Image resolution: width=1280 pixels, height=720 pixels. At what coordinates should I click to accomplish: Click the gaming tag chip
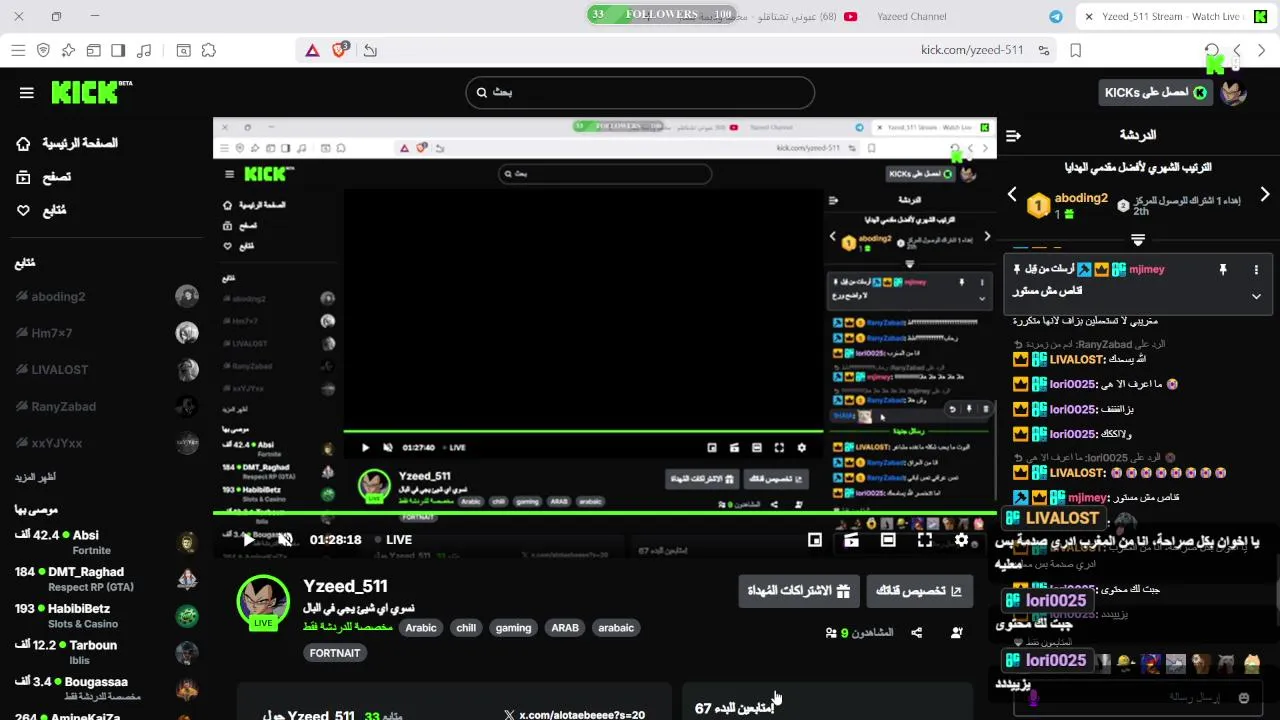513,628
